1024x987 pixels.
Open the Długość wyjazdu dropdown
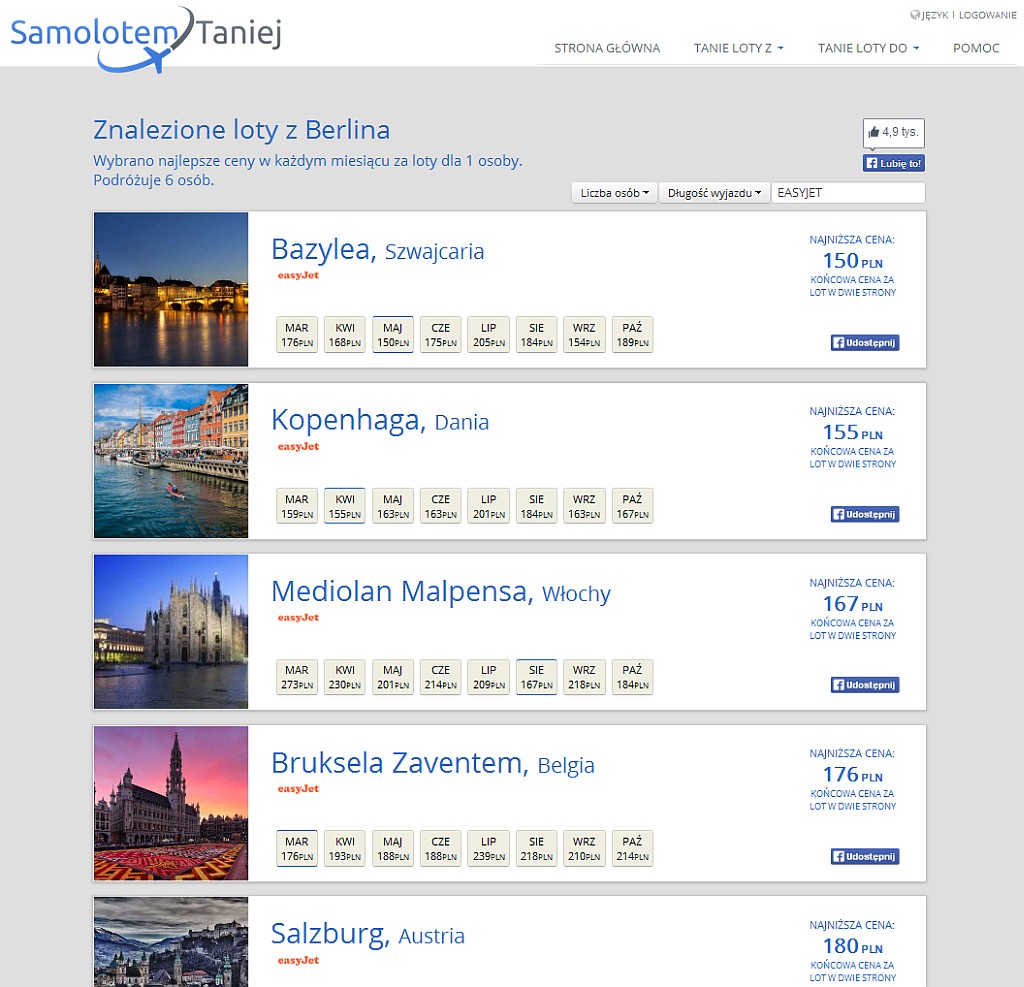pos(714,193)
